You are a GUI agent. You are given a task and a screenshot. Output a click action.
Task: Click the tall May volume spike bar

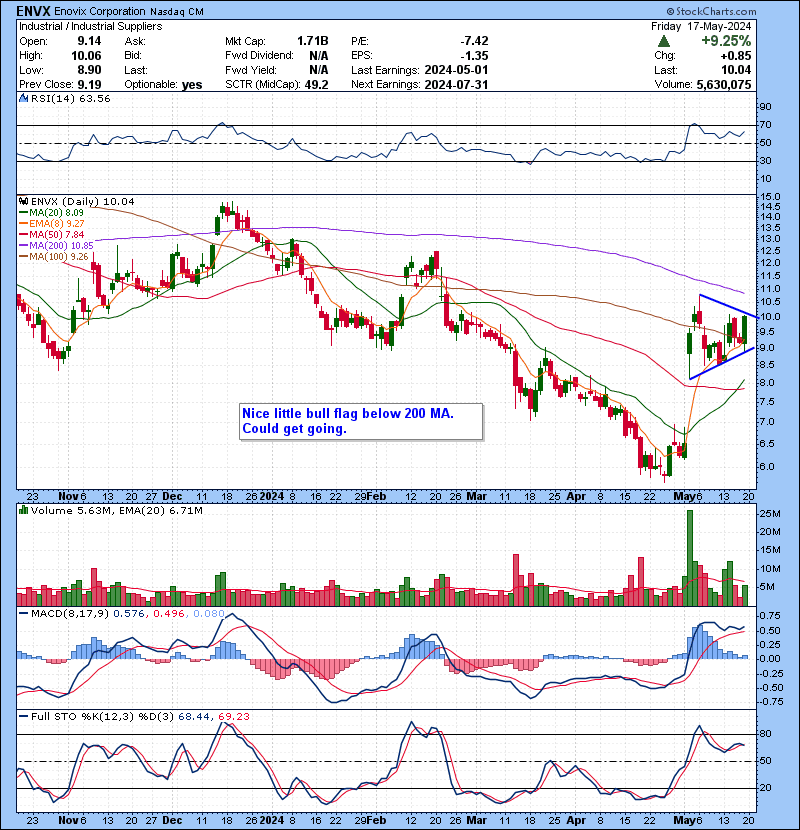point(689,558)
